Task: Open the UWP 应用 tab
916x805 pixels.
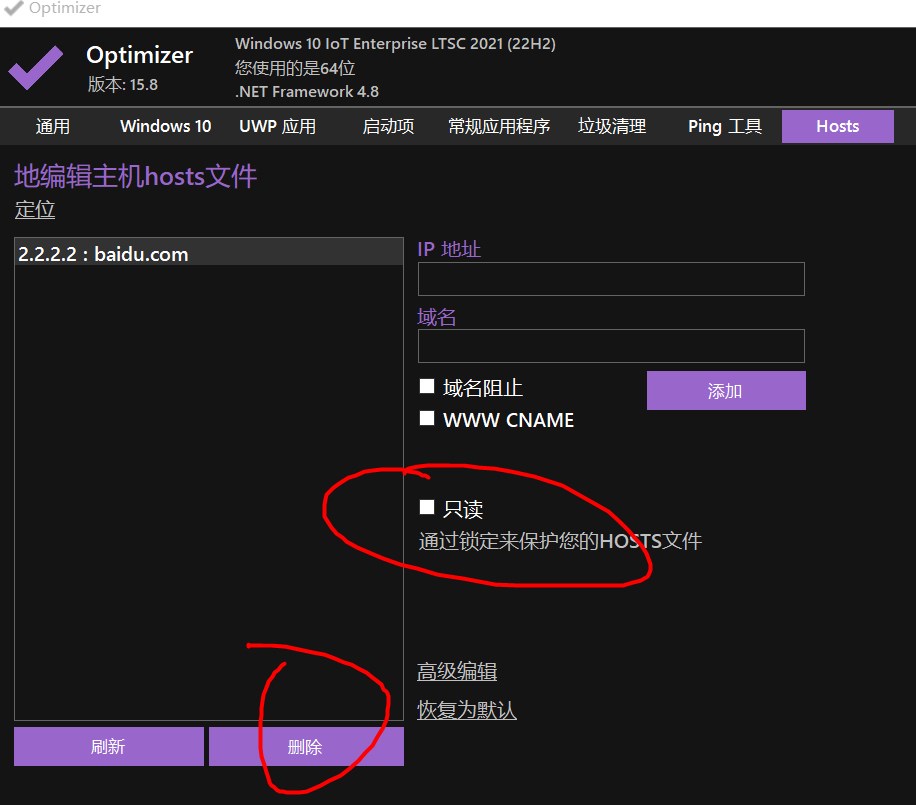Action: (277, 126)
